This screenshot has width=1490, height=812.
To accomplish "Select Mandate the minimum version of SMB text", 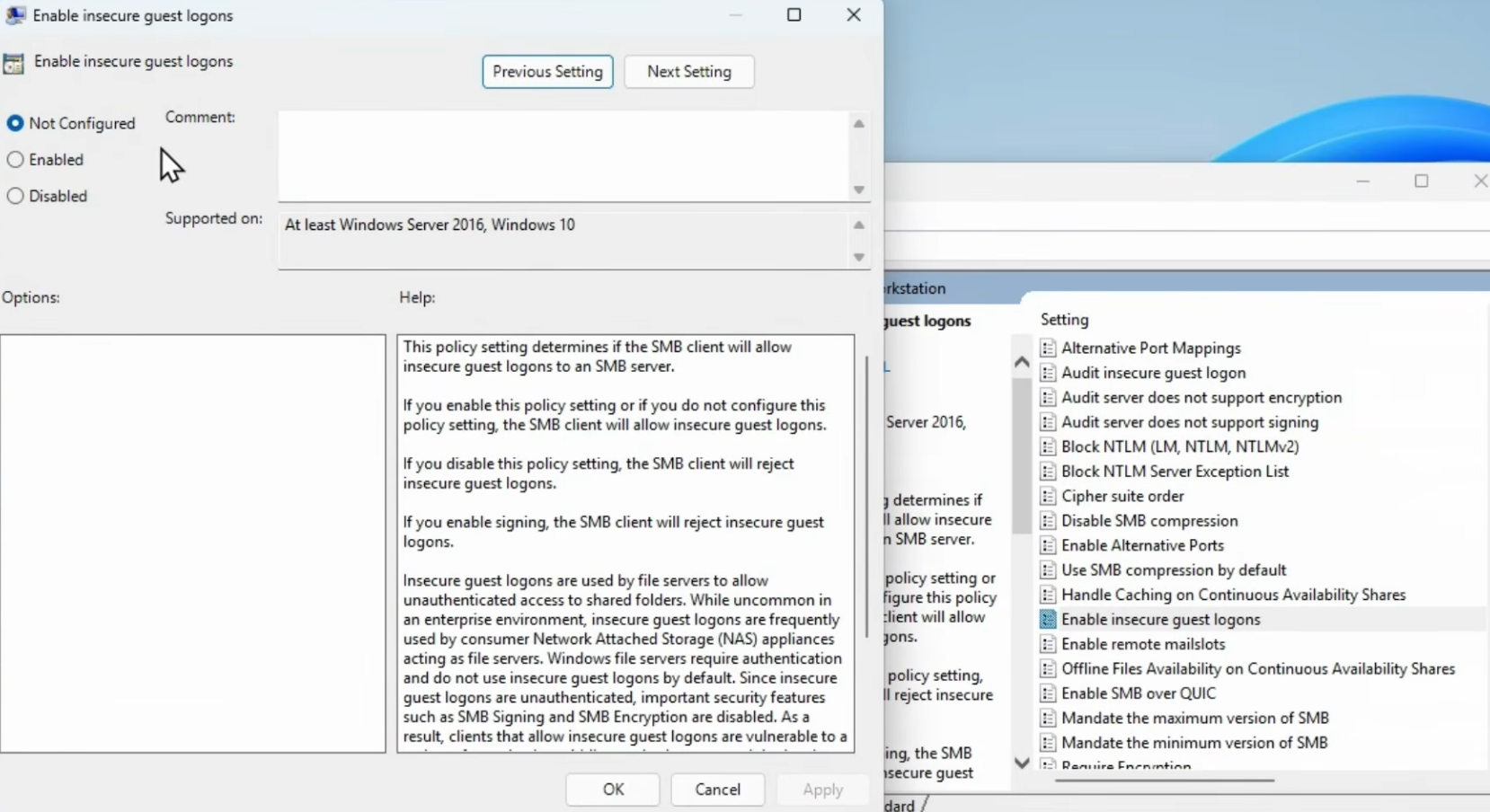I will [x=1194, y=744].
